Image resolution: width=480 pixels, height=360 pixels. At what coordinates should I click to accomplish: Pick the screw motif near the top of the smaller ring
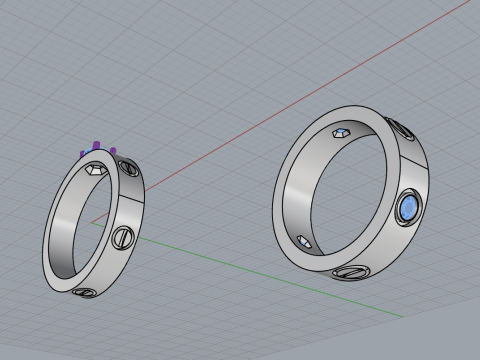coord(129,168)
